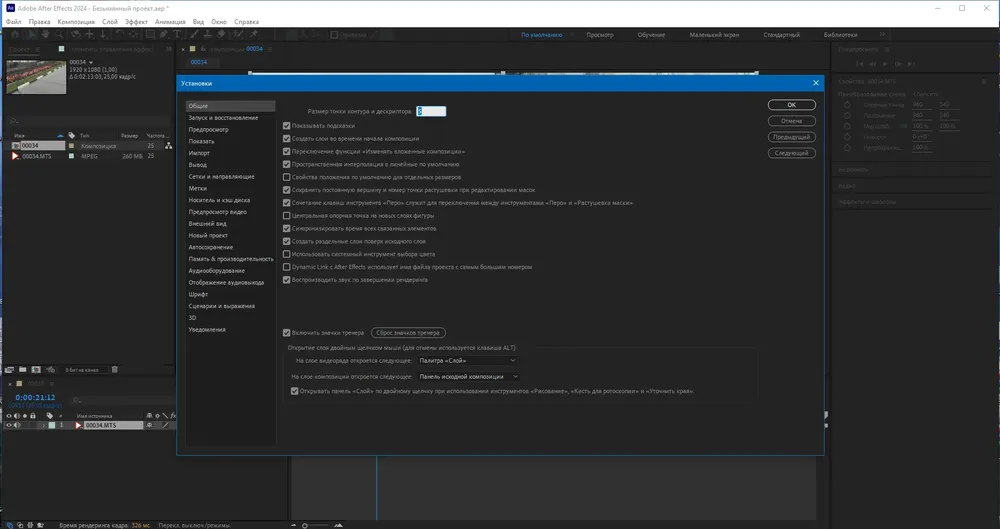
Task: Create new folder in Project panel
Action: (x=22, y=369)
